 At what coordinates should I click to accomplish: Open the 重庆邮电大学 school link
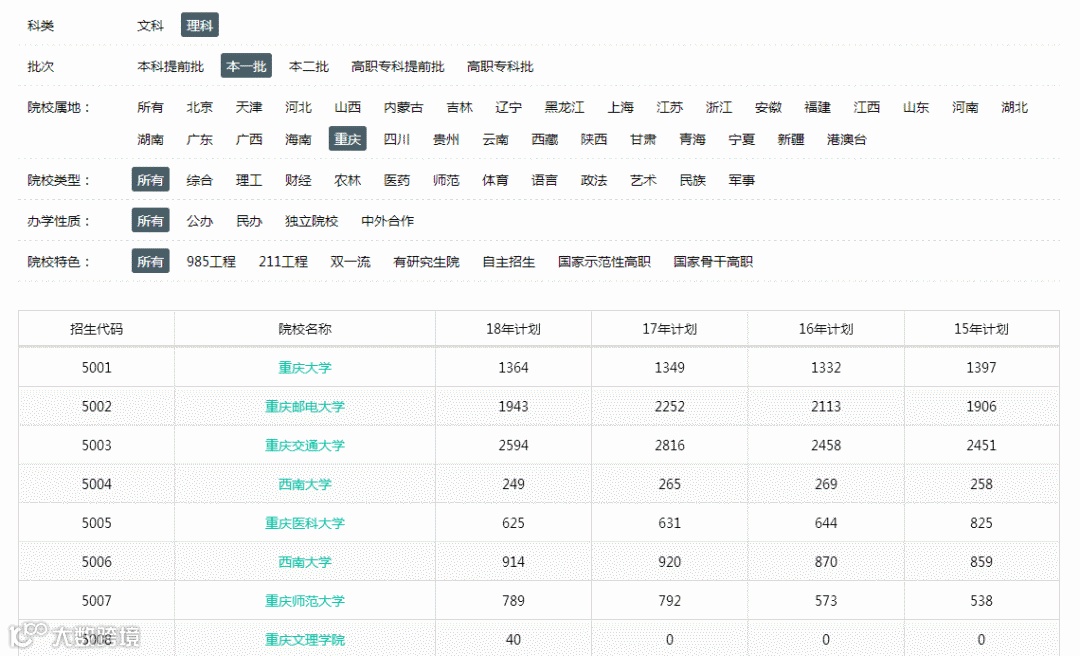tap(304, 406)
